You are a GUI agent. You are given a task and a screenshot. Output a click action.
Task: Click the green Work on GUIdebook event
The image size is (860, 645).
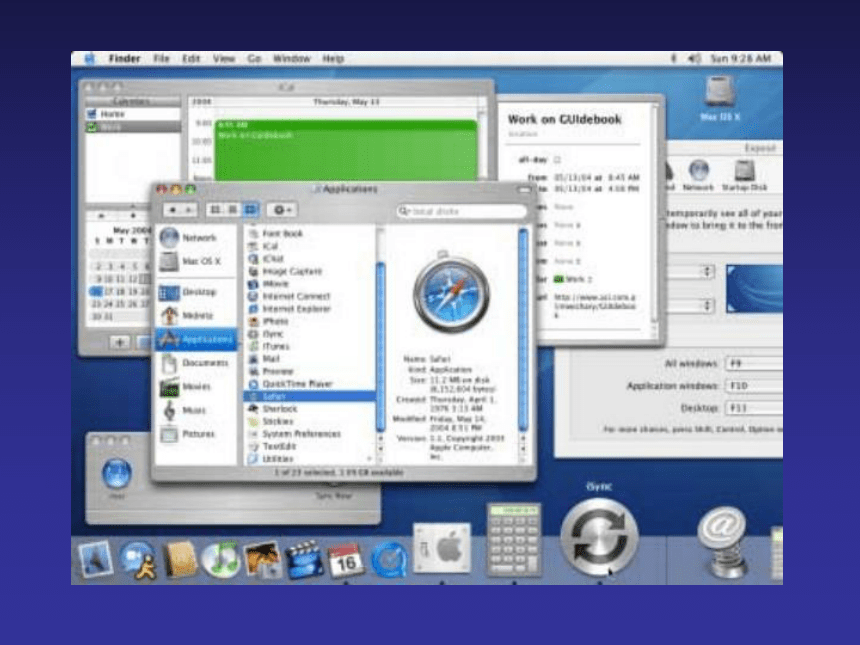346,150
